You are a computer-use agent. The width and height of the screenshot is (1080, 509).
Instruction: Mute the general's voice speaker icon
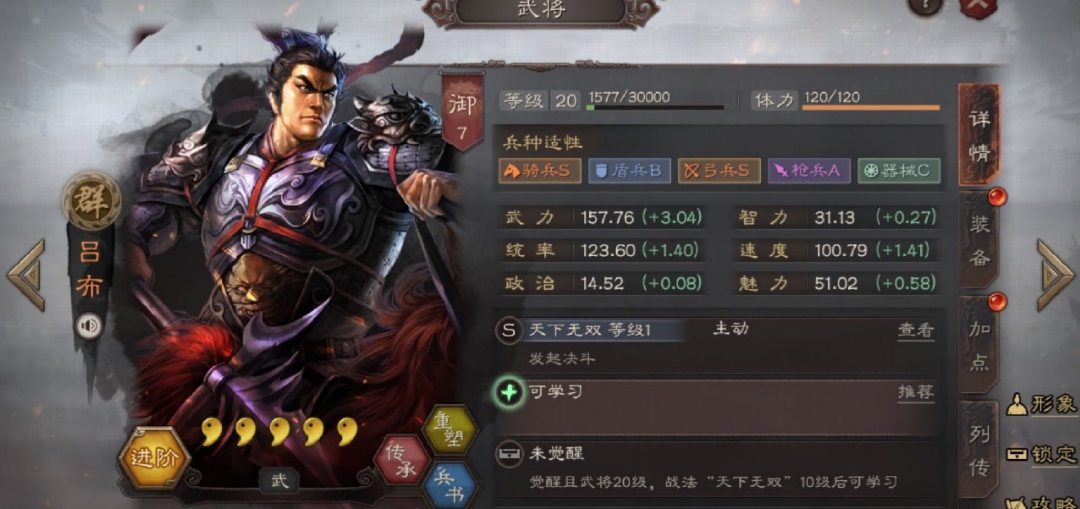[88, 325]
